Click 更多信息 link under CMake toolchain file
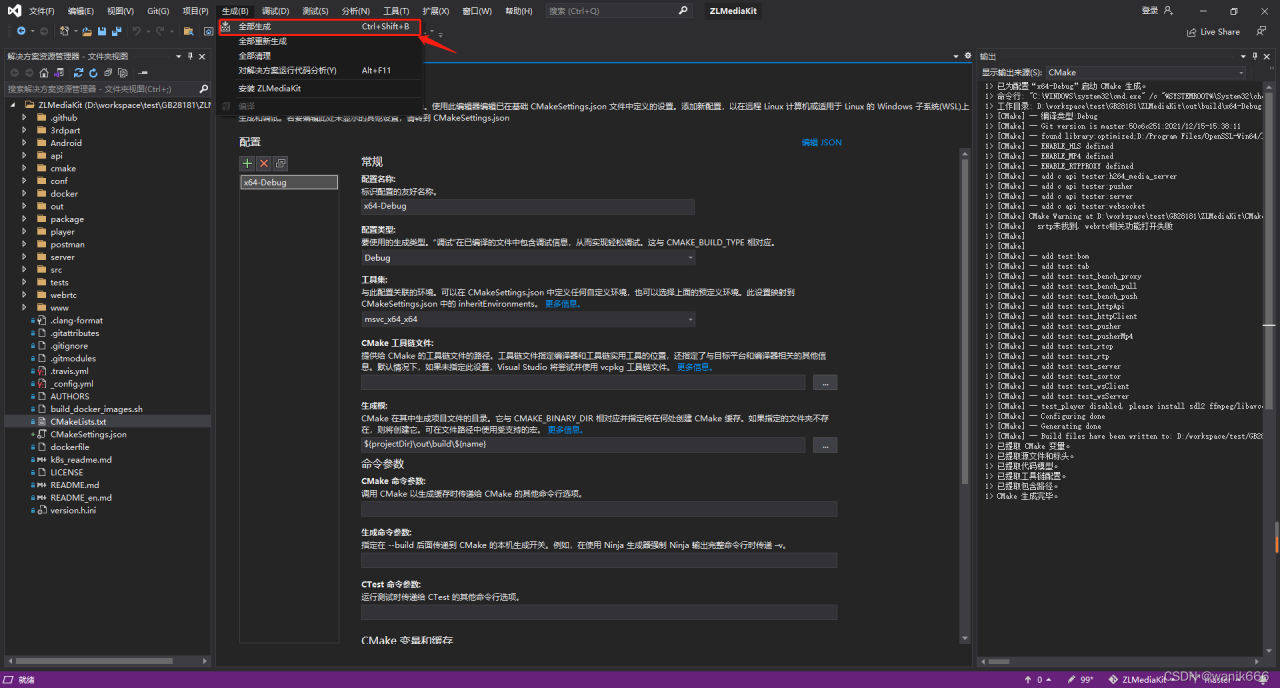 point(694,367)
